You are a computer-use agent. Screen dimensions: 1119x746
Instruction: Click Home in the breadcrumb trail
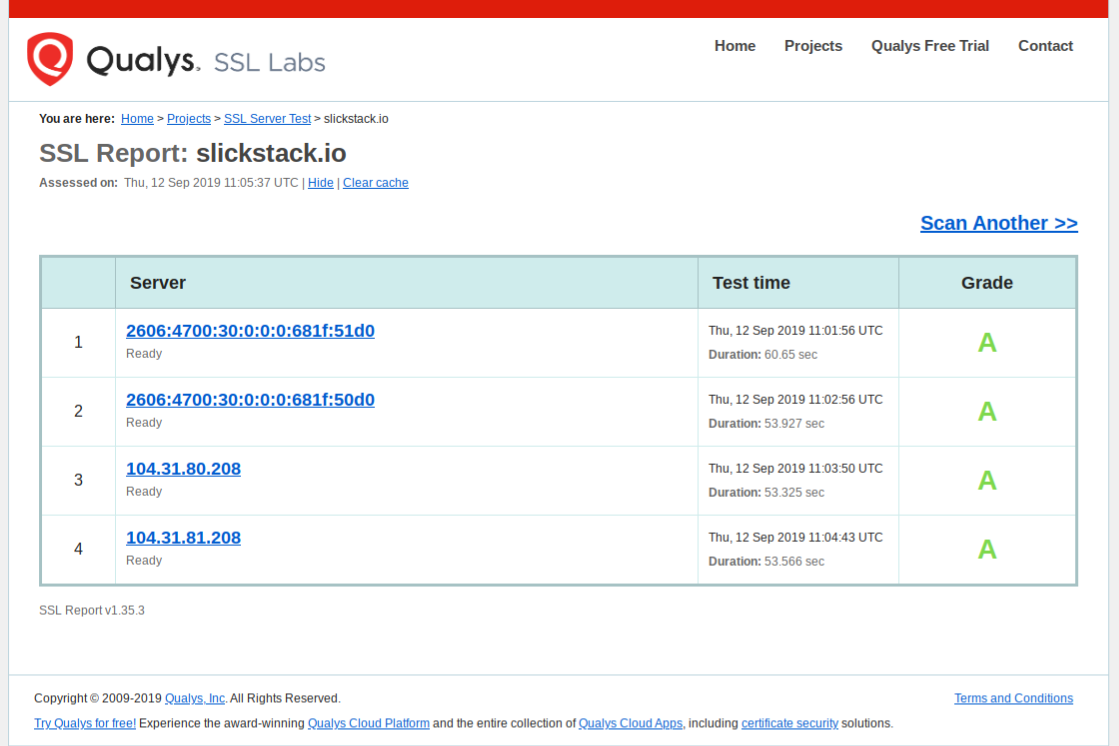[137, 118]
